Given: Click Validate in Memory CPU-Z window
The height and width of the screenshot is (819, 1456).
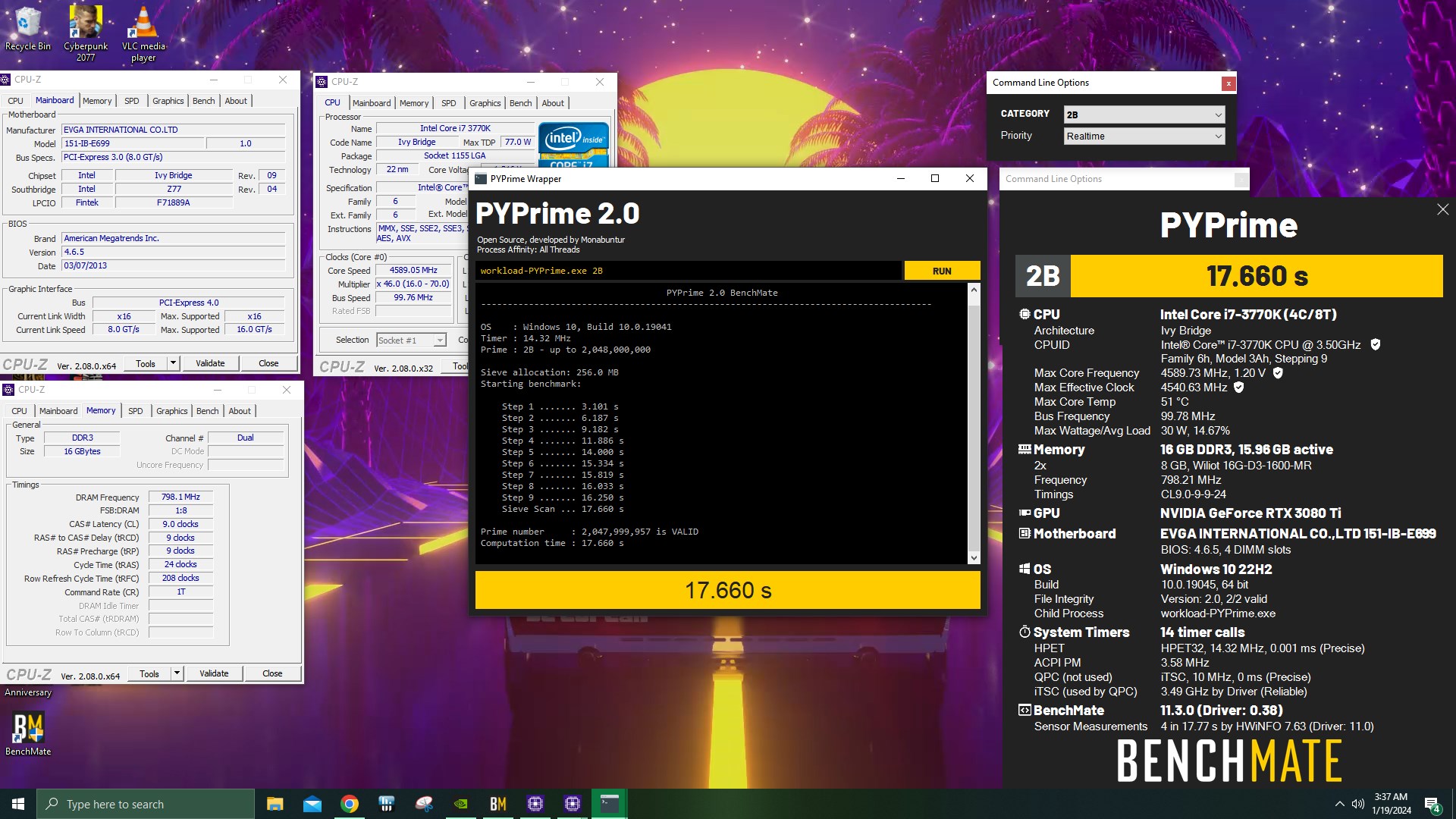Looking at the screenshot, I should click(214, 673).
